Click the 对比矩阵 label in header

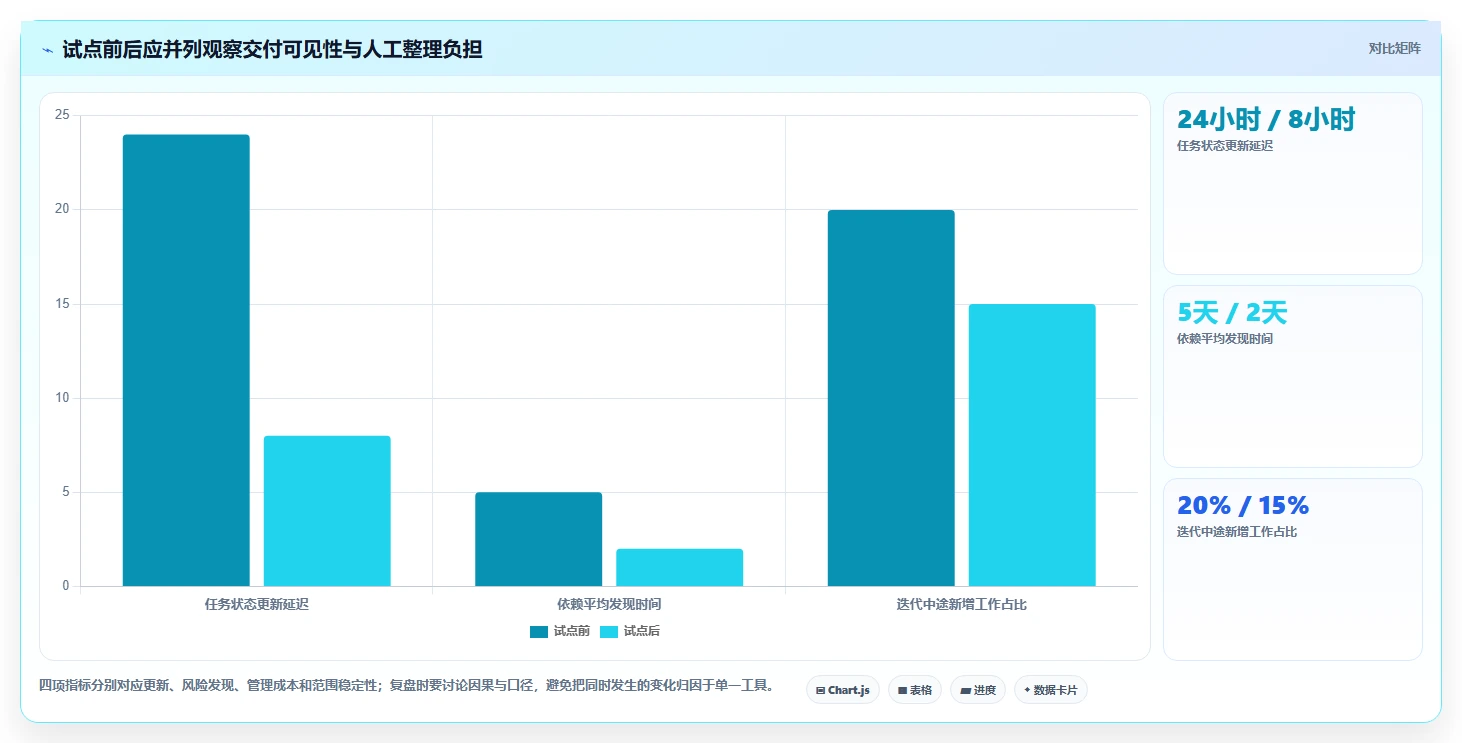pos(1394,48)
